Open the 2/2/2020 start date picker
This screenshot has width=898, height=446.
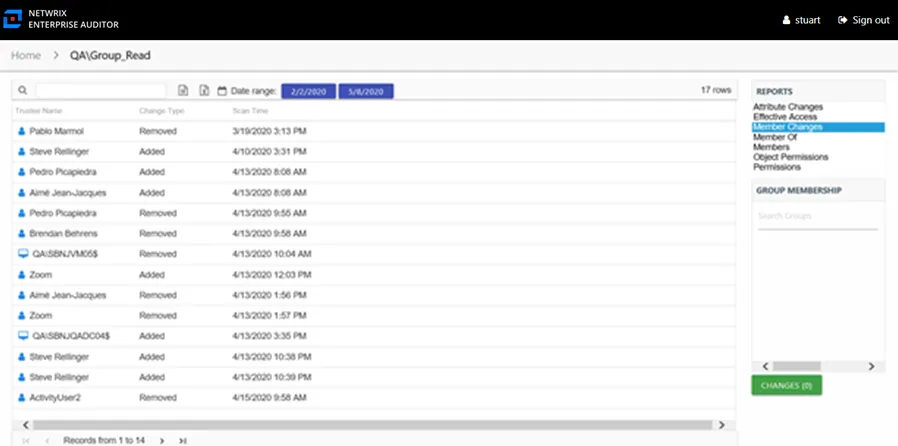[308, 91]
